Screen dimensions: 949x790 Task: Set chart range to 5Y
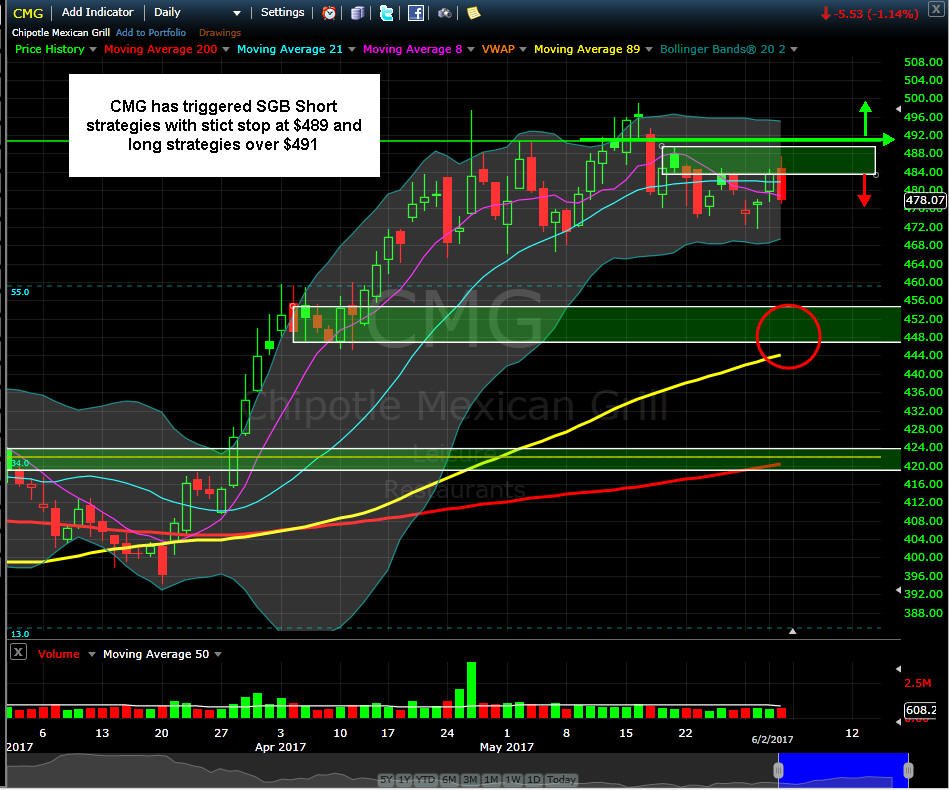pos(386,779)
